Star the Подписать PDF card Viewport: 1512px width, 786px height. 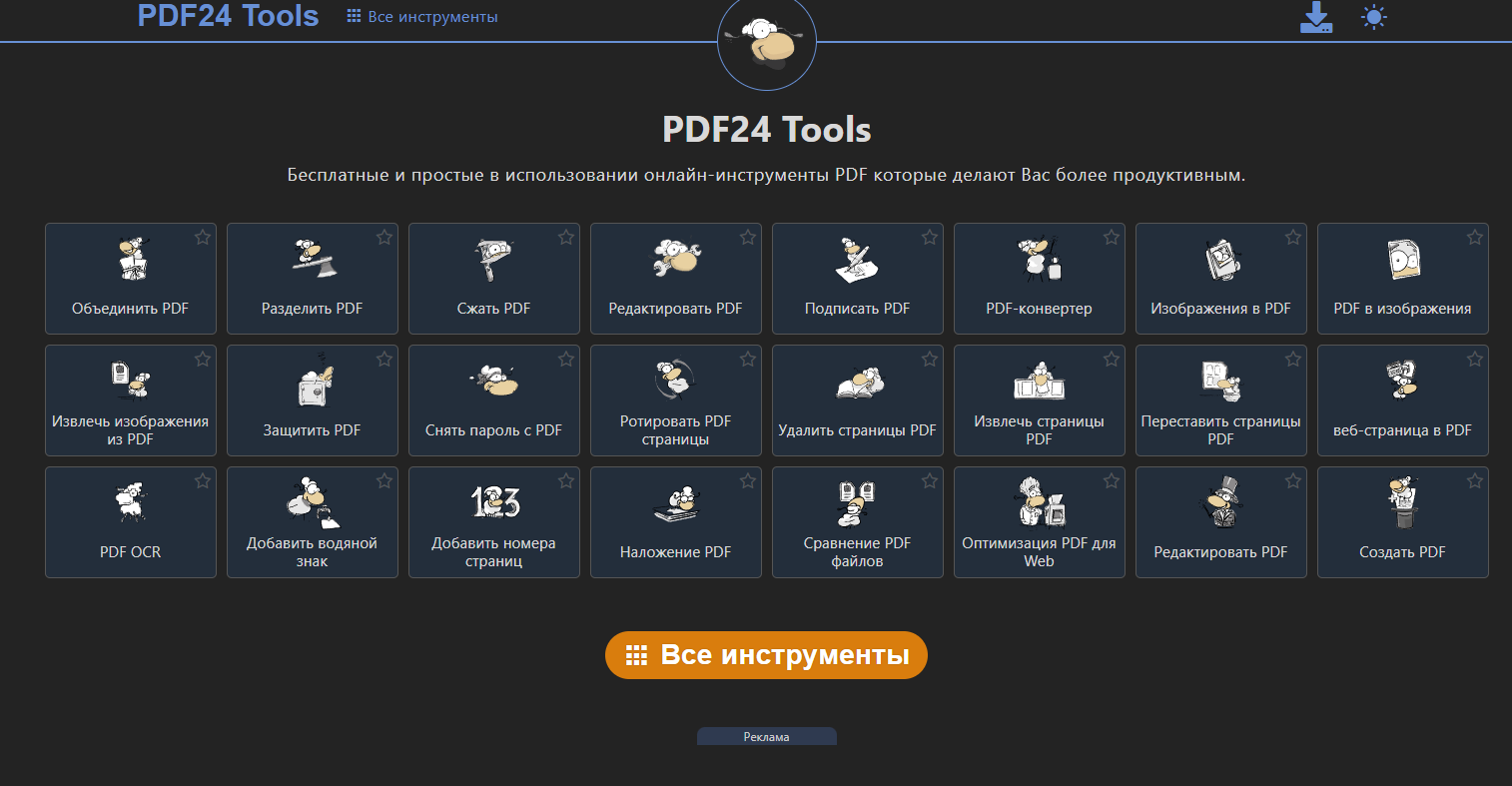click(930, 237)
